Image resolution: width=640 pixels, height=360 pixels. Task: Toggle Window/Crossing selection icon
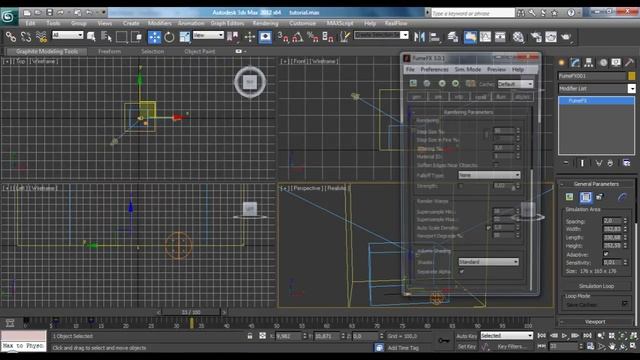point(136,37)
